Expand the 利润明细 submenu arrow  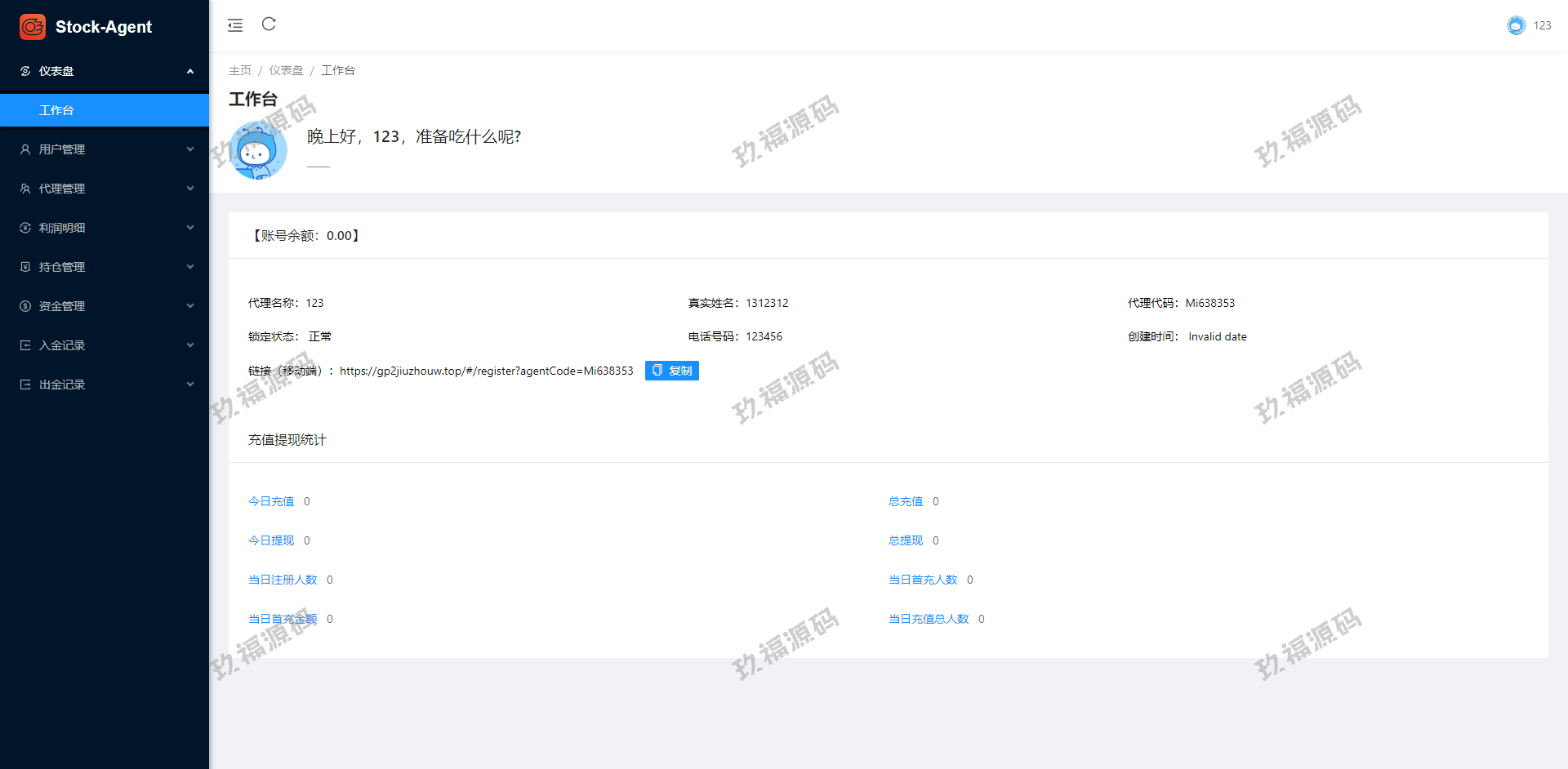point(189,228)
